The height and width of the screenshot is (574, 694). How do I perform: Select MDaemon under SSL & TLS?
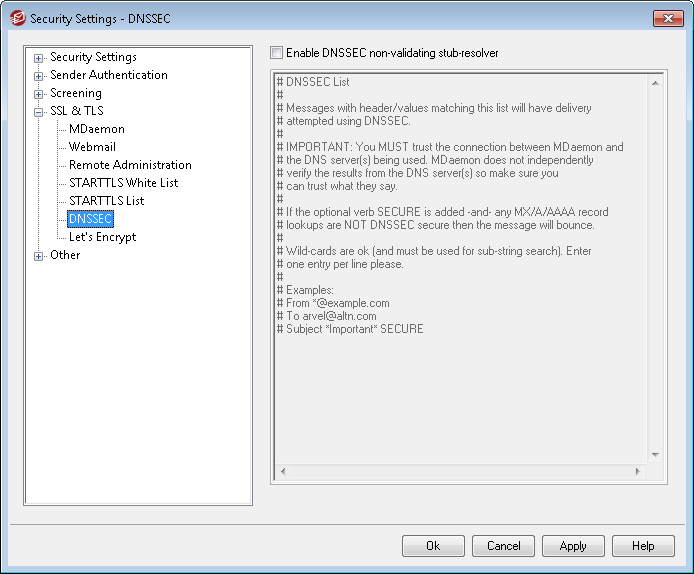click(96, 129)
